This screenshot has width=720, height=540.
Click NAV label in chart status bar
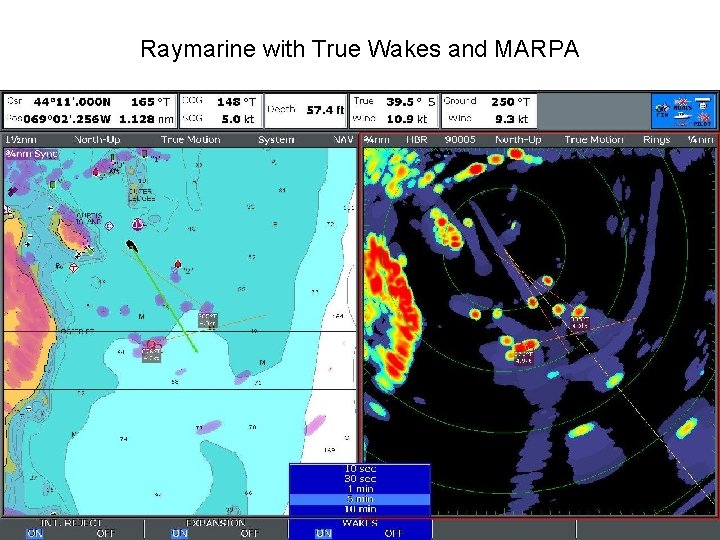coord(343,140)
